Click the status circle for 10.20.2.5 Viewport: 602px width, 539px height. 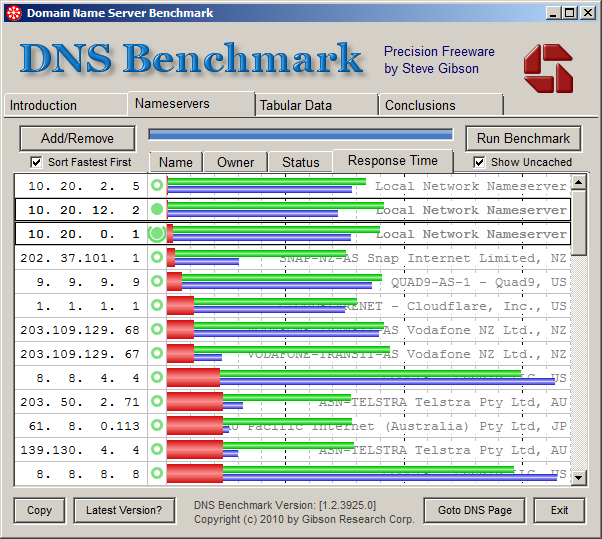point(157,185)
